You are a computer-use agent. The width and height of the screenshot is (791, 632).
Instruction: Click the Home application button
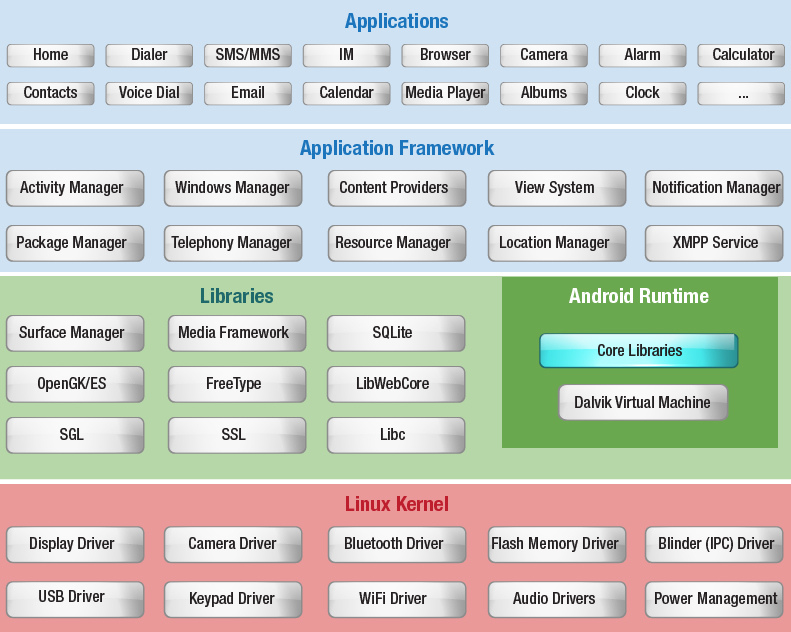51,55
